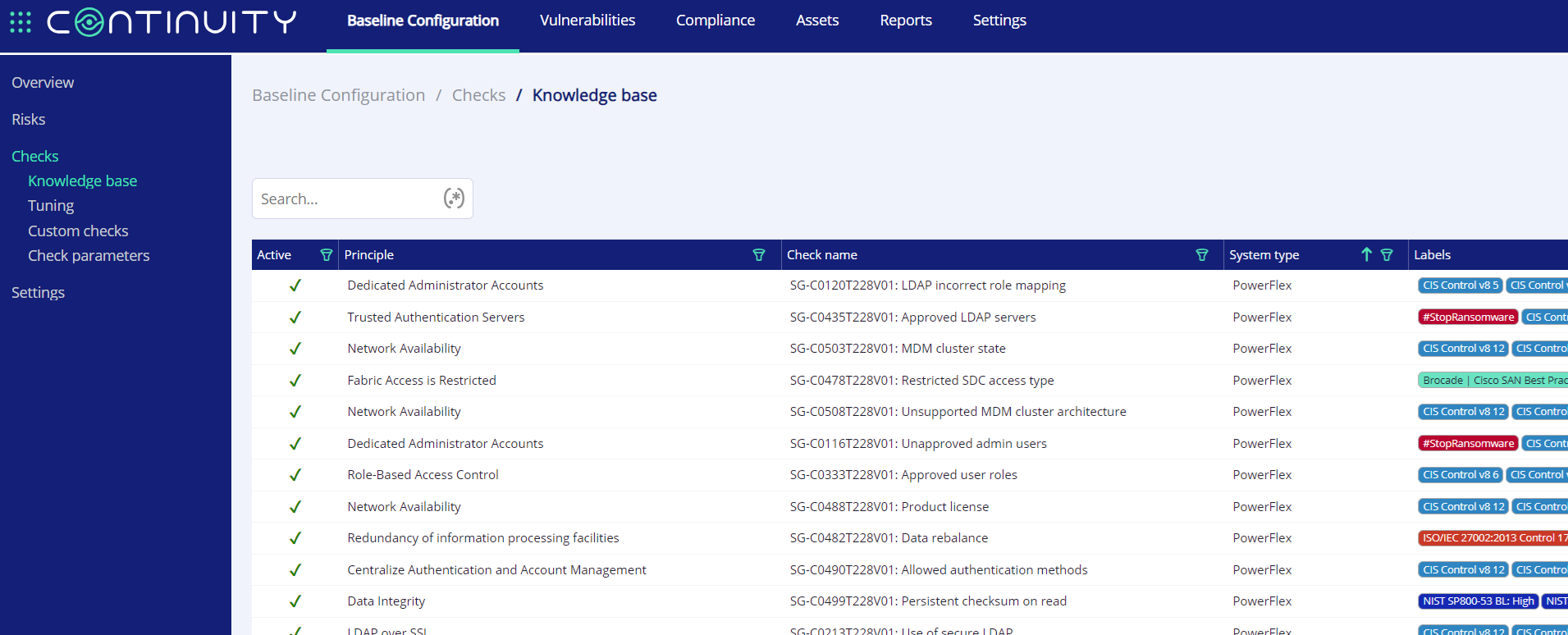
Task: Sort by the Check name column header
Action: (822, 255)
